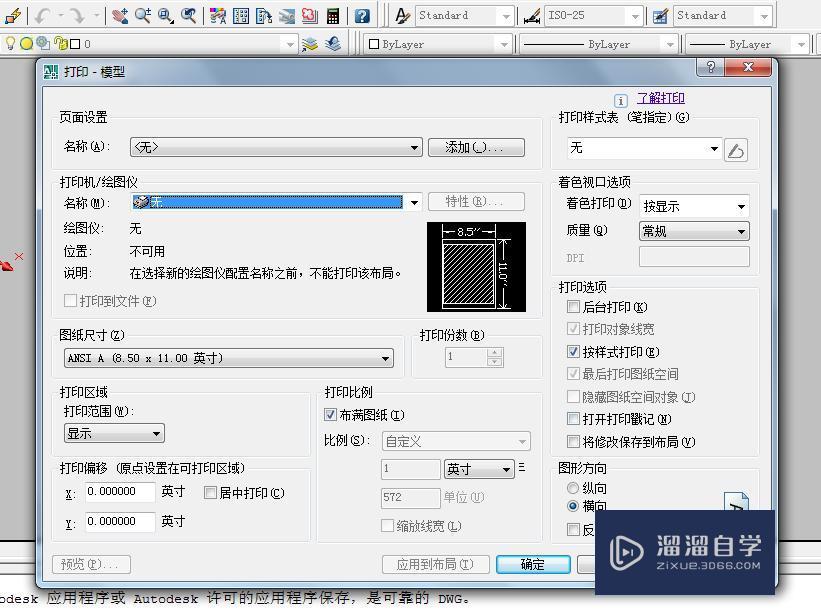Click the Redo arrow icon
821x611 pixels.
tap(76, 14)
